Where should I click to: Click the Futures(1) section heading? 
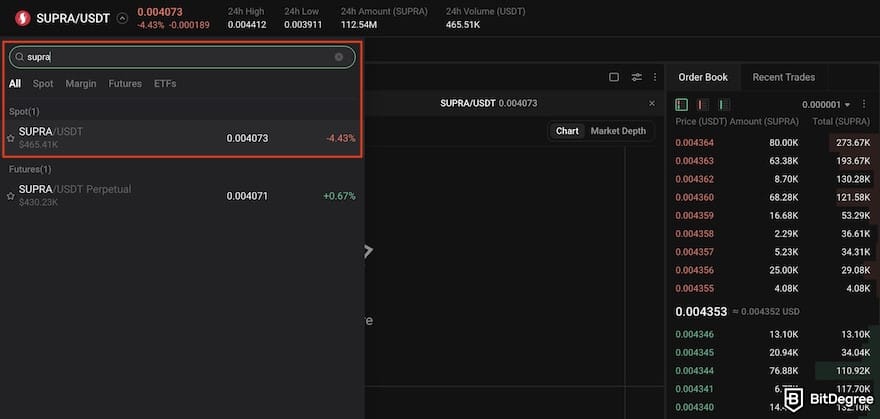tap(30, 169)
